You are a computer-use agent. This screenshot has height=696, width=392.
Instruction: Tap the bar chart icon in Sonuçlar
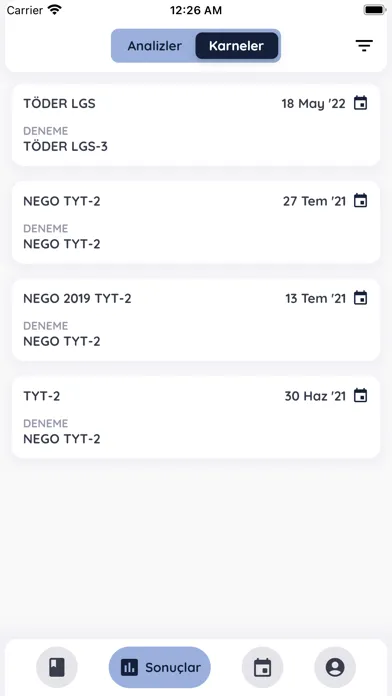(129, 667)
